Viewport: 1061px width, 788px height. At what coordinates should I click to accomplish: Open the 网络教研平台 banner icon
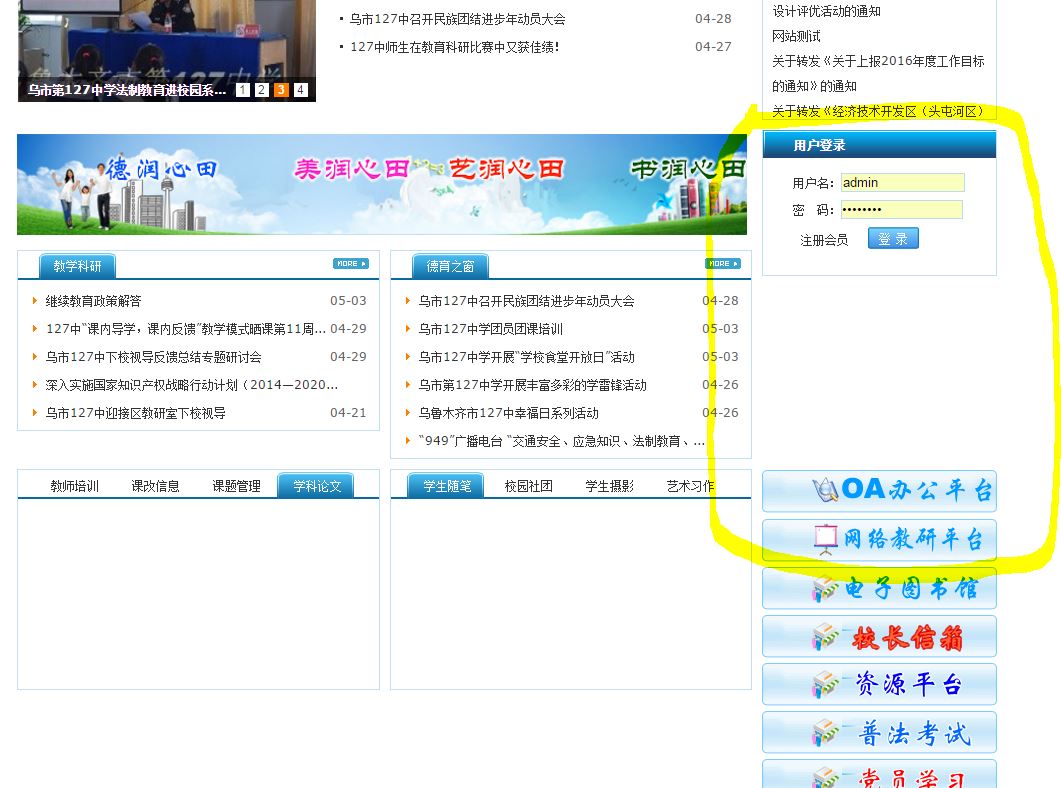click(879, 540)
